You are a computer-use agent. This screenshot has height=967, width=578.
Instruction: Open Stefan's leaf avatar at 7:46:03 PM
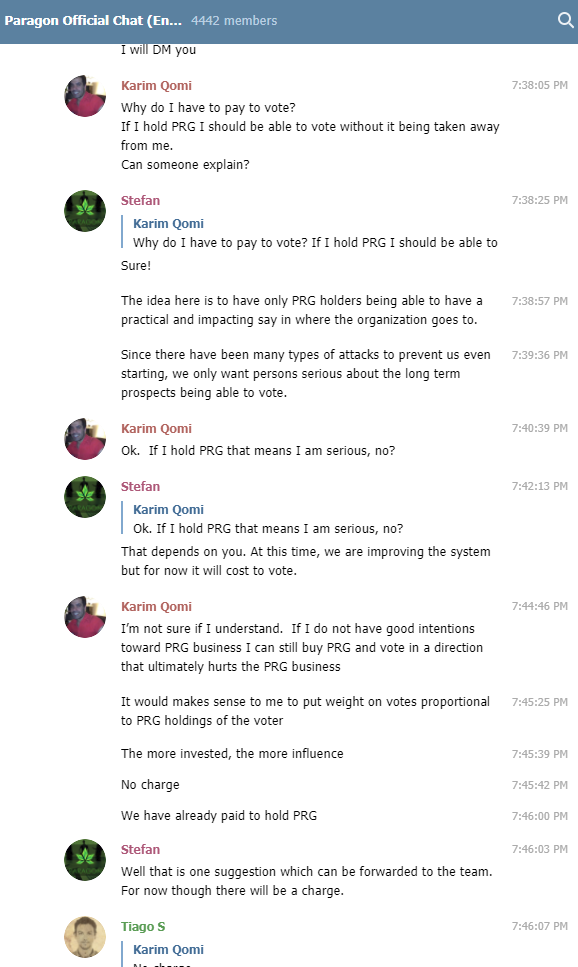(85, 860)
